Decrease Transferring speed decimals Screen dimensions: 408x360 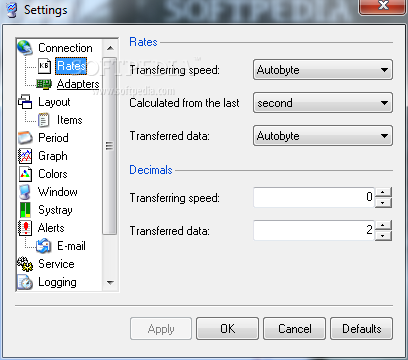tap(383, 203)
